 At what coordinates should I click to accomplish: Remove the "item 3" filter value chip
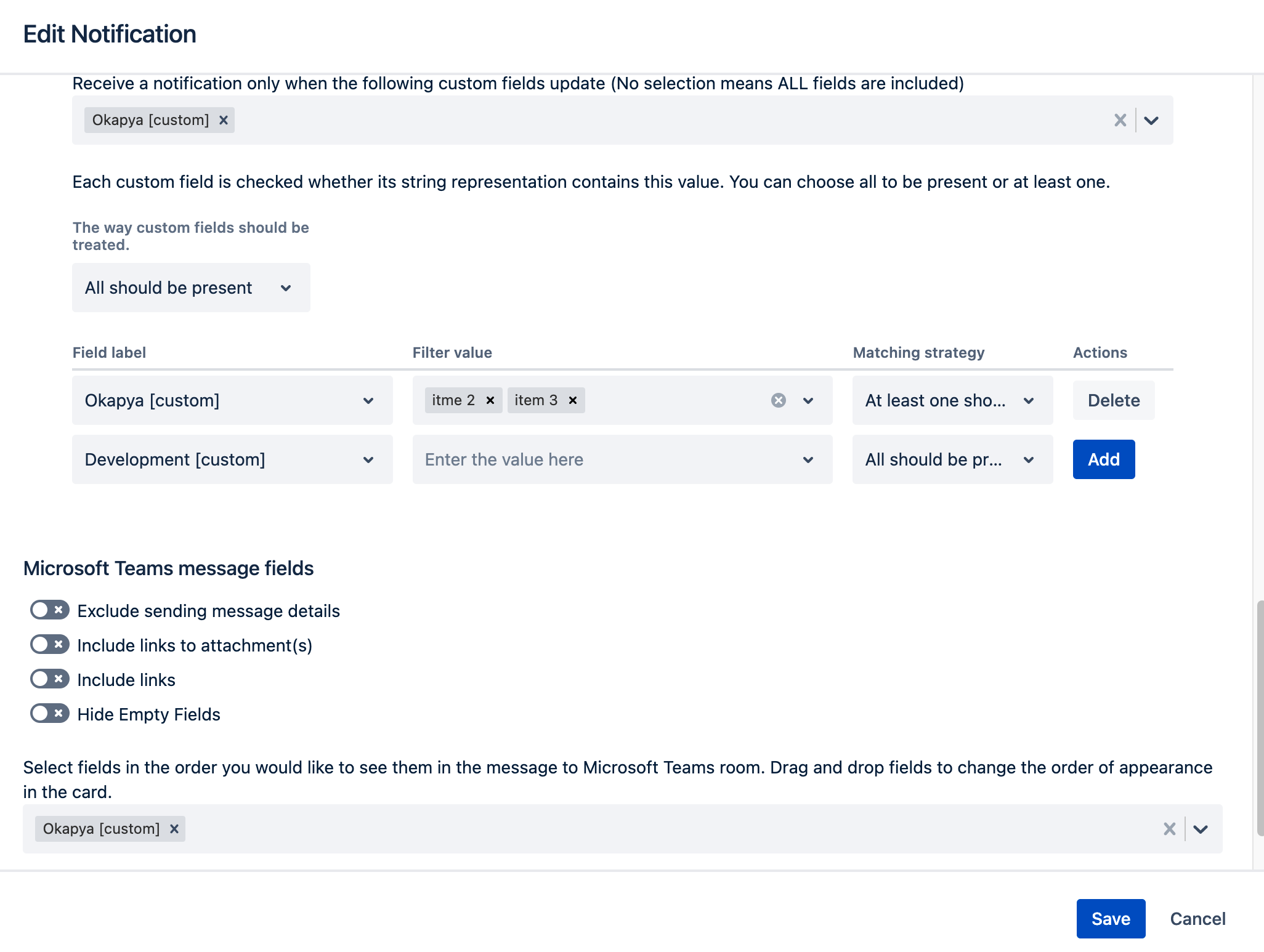pos(572,400)
